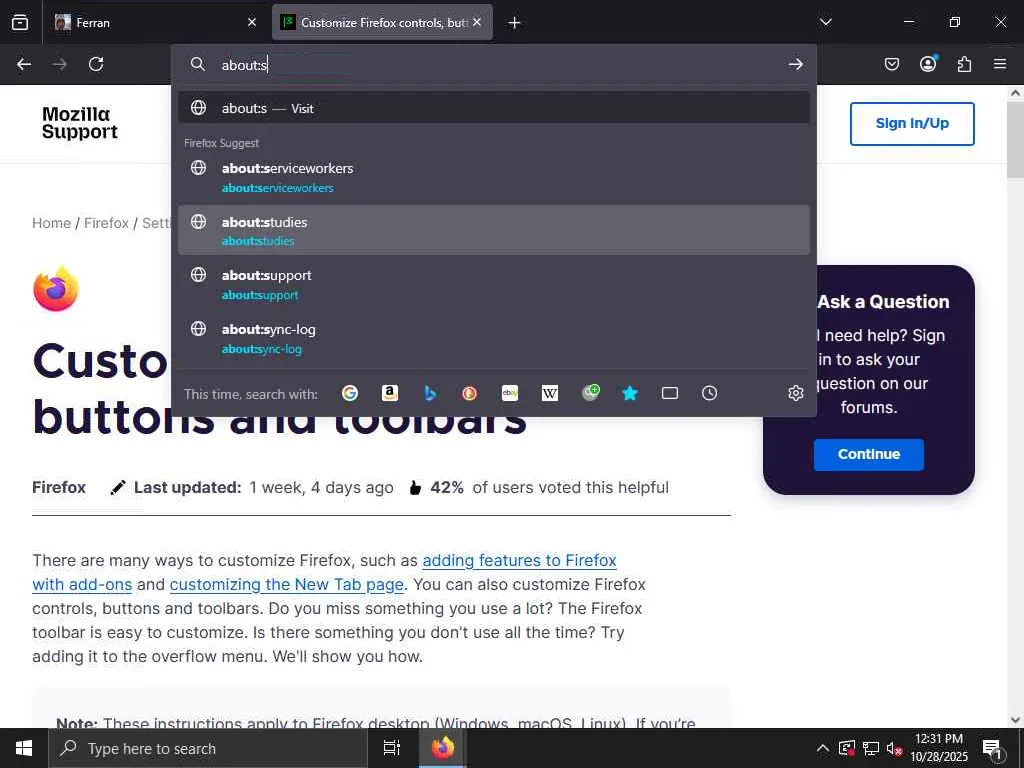Reload the current page
The height and width of the screenshot is (768, 1024).
[x=96, y=64]
